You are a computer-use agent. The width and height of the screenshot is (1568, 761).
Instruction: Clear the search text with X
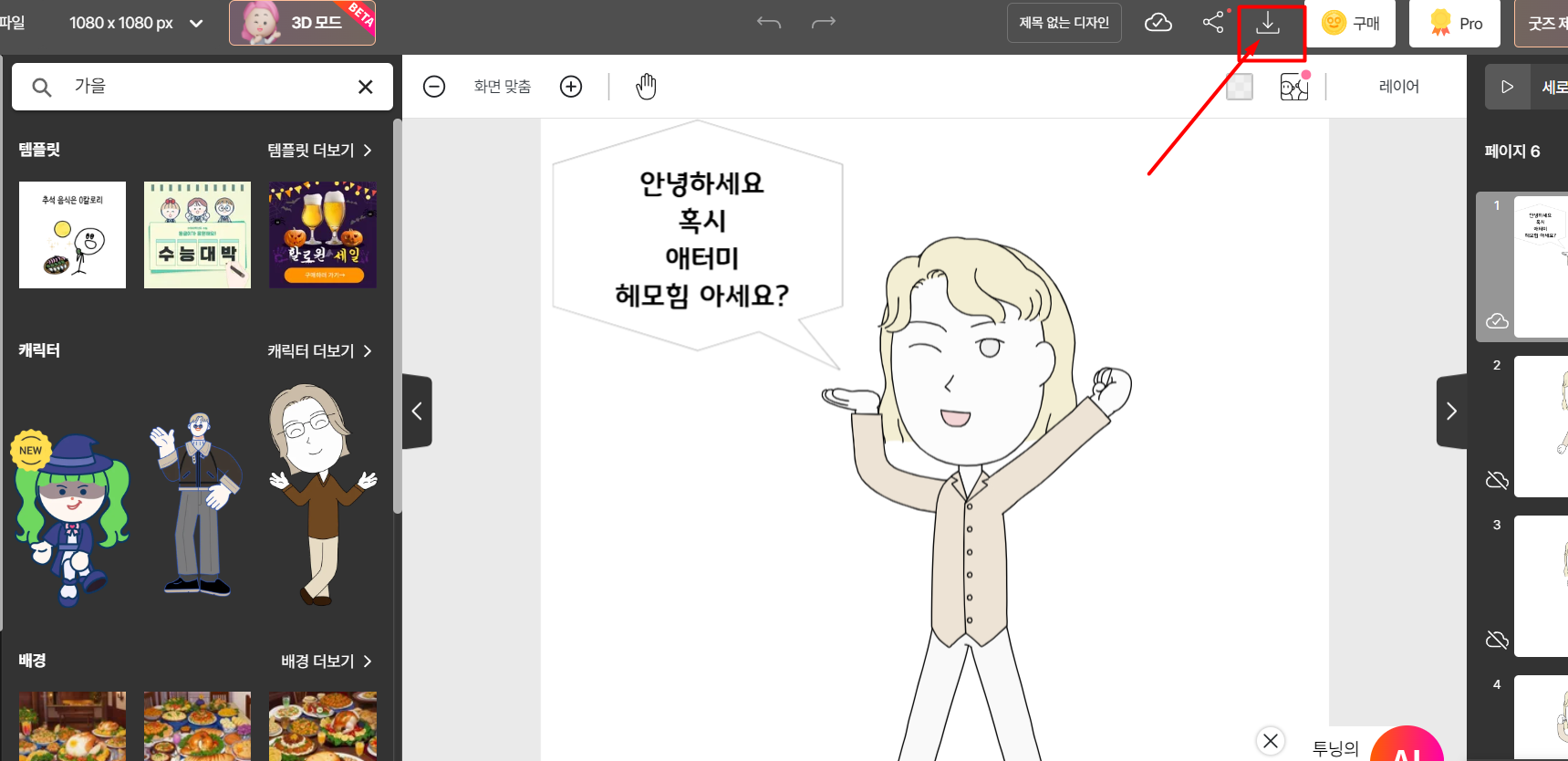point(366,87)
